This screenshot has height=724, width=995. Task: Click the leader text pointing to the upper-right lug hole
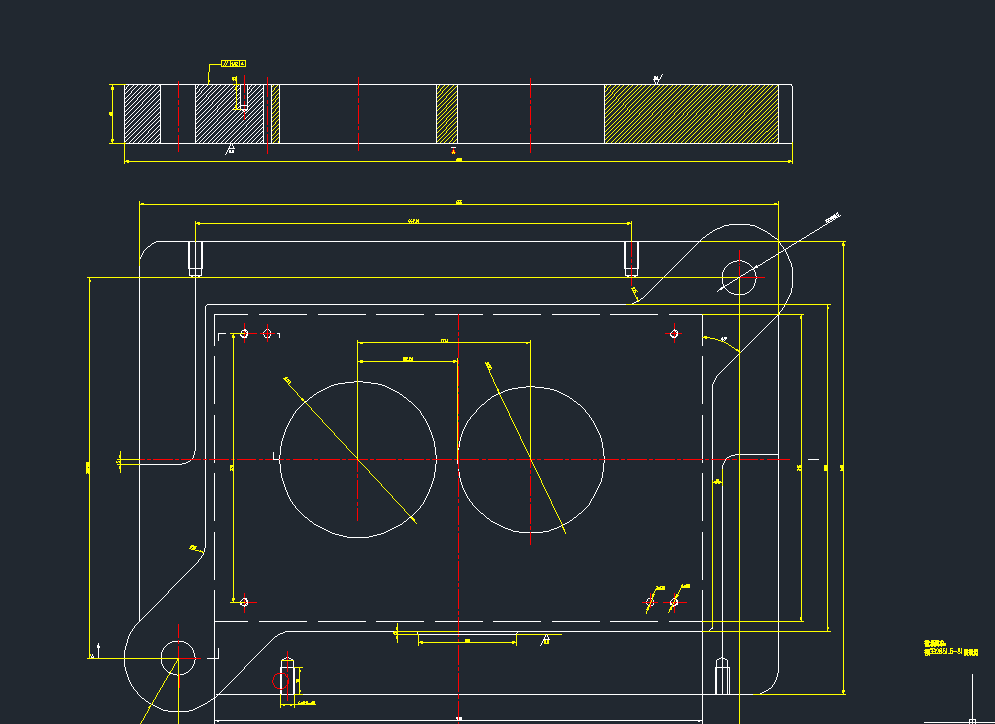click(833, 219)
